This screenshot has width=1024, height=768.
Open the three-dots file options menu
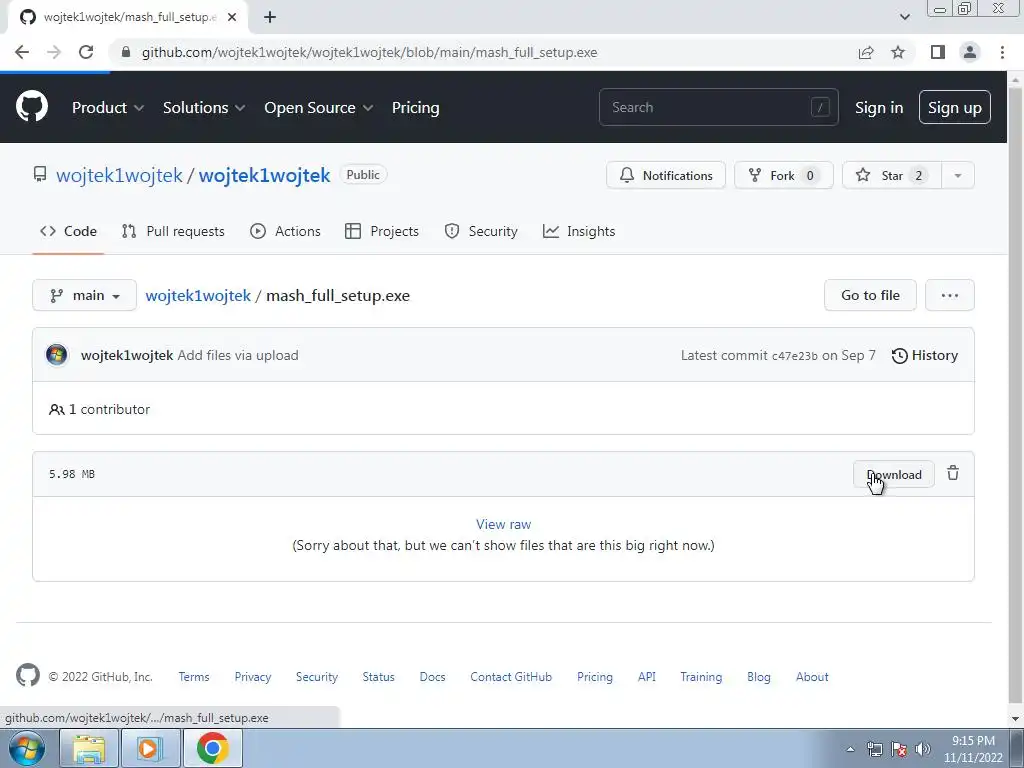[950, 295]
